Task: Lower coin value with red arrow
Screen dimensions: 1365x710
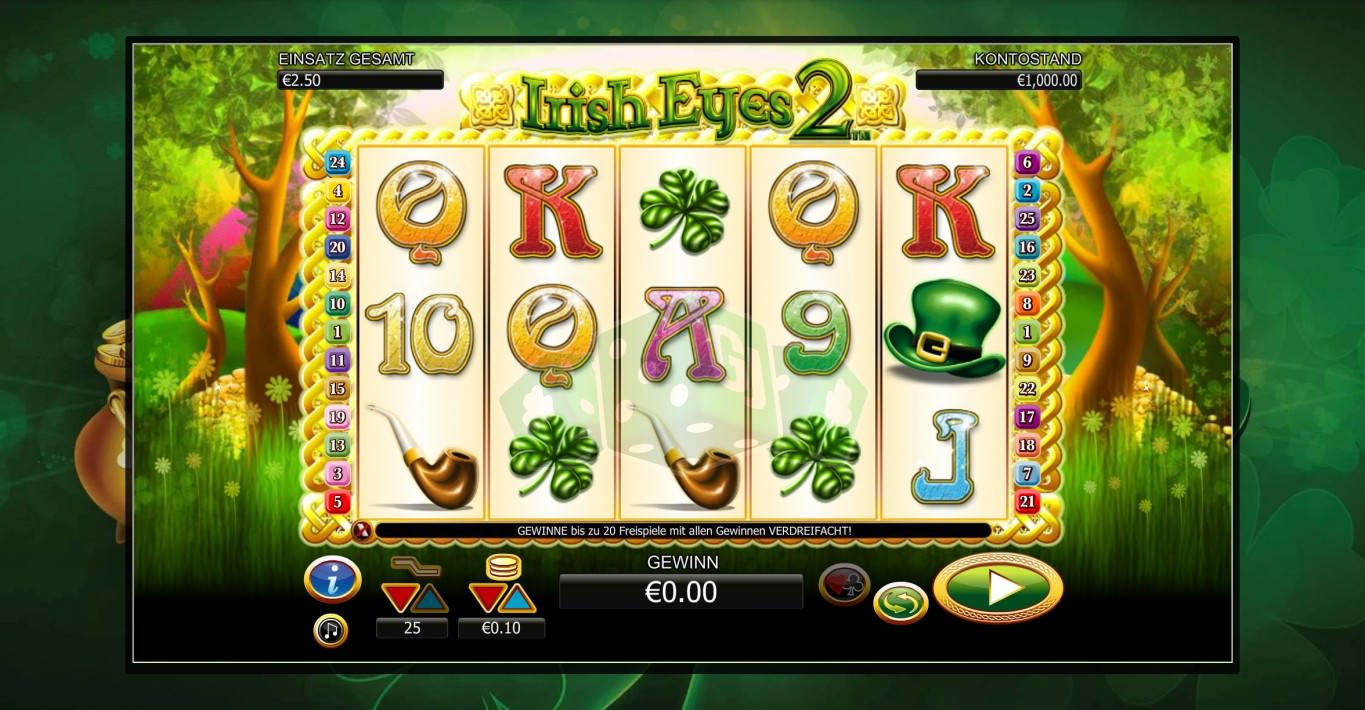Action: 485,598
